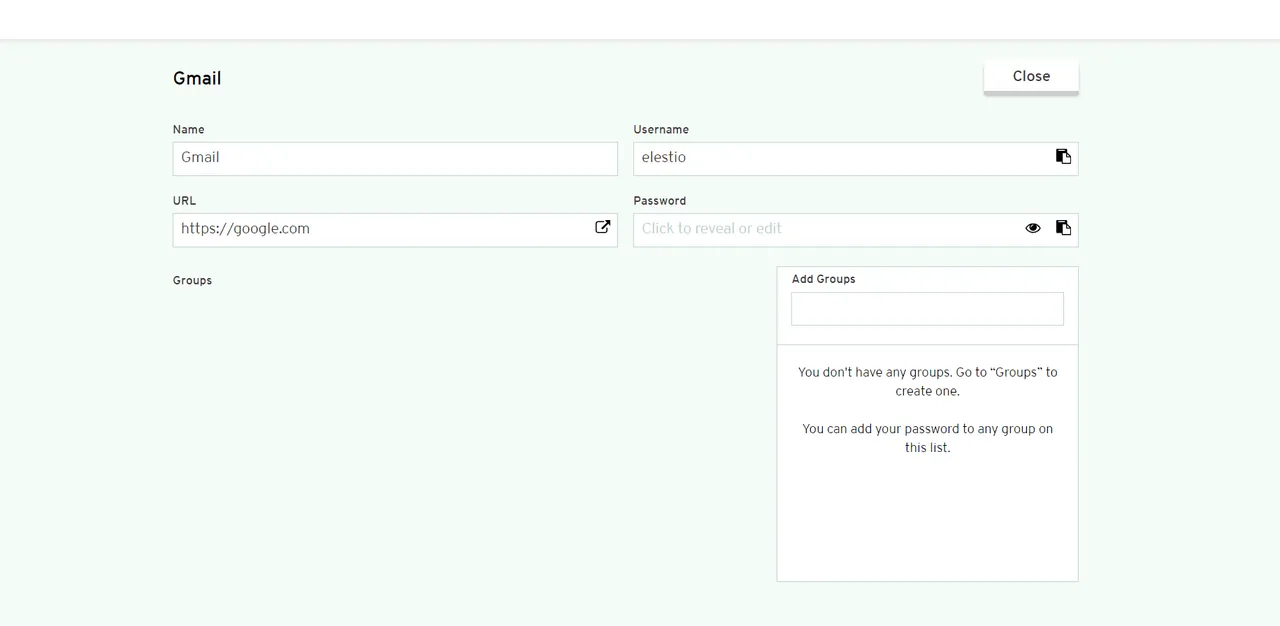Click the Name field label
This screenshot has height=626, width=1280.
188,130
